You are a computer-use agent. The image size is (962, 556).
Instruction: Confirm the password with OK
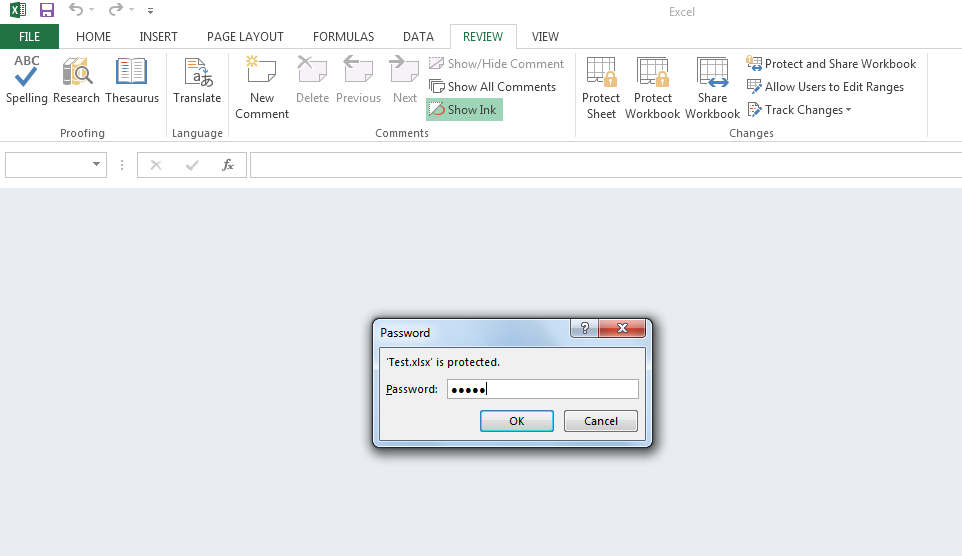pos(517,421)
